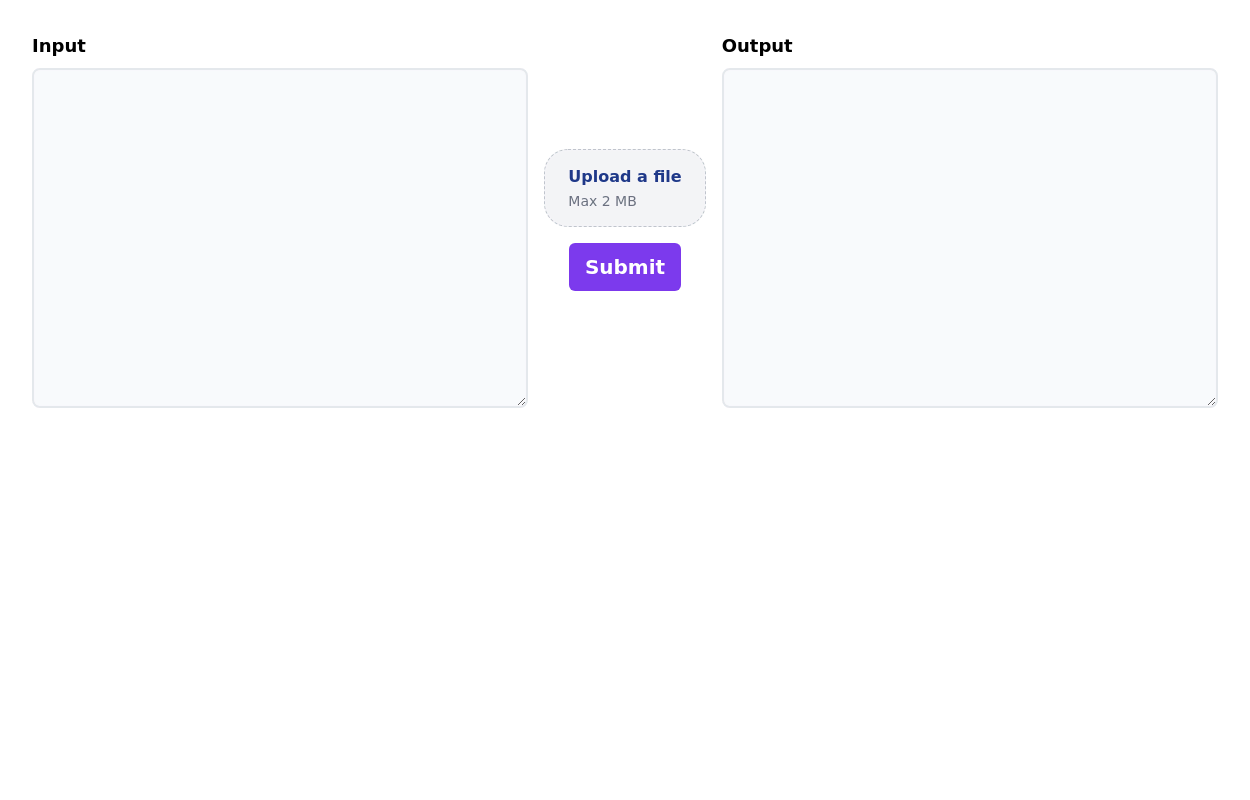Screen dimensions: 1250x800
Task: Place cursor in the left text box
Action: coord(279,238)
